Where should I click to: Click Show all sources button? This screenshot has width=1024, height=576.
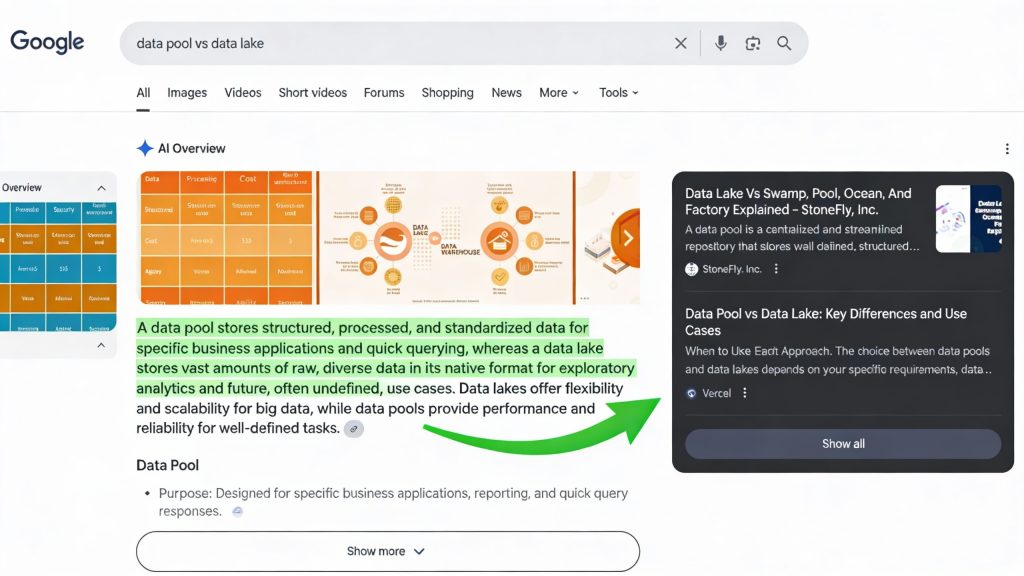[x=843, y=443]
